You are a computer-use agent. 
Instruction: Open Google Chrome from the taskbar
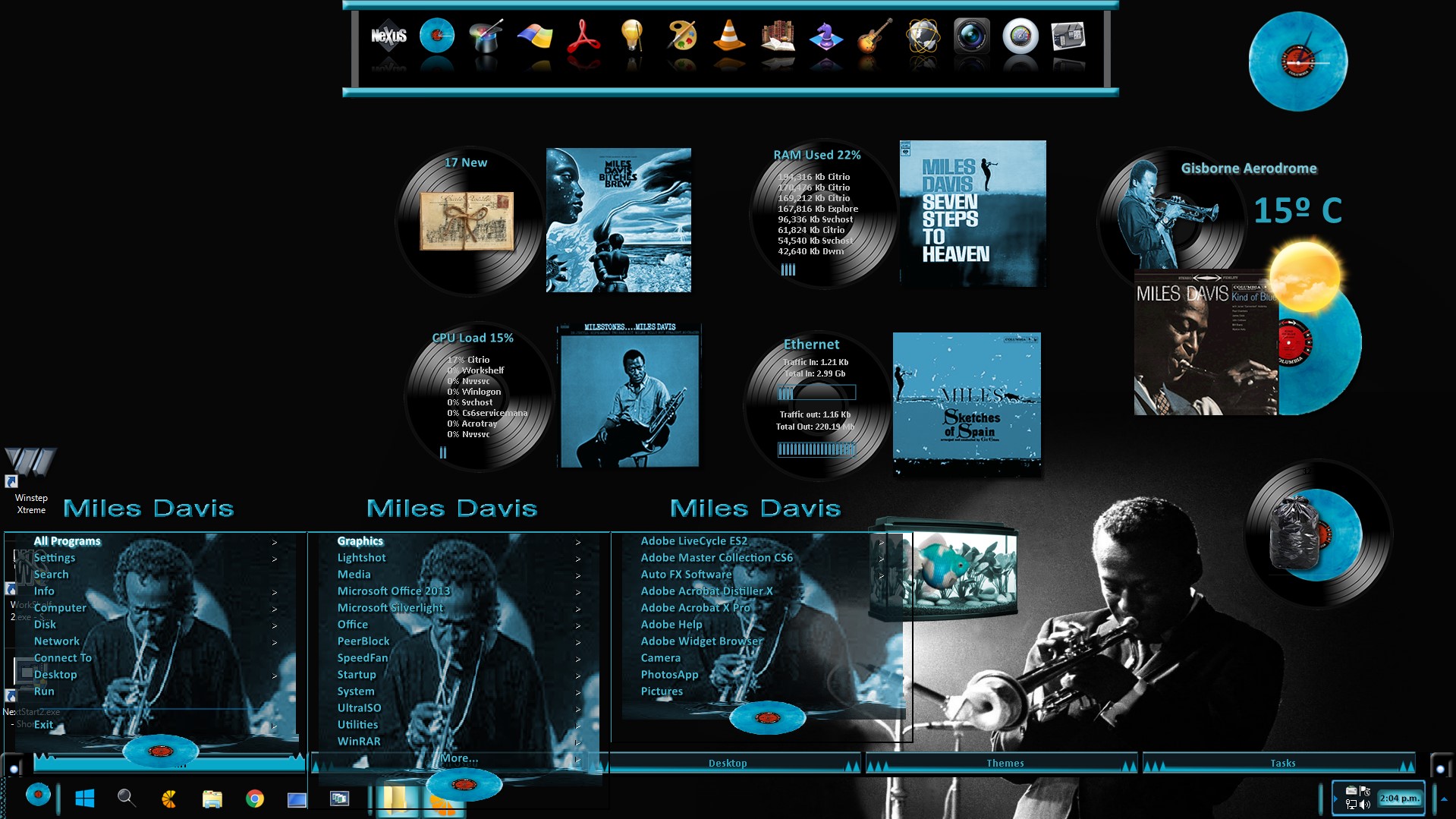pos(255,799)
